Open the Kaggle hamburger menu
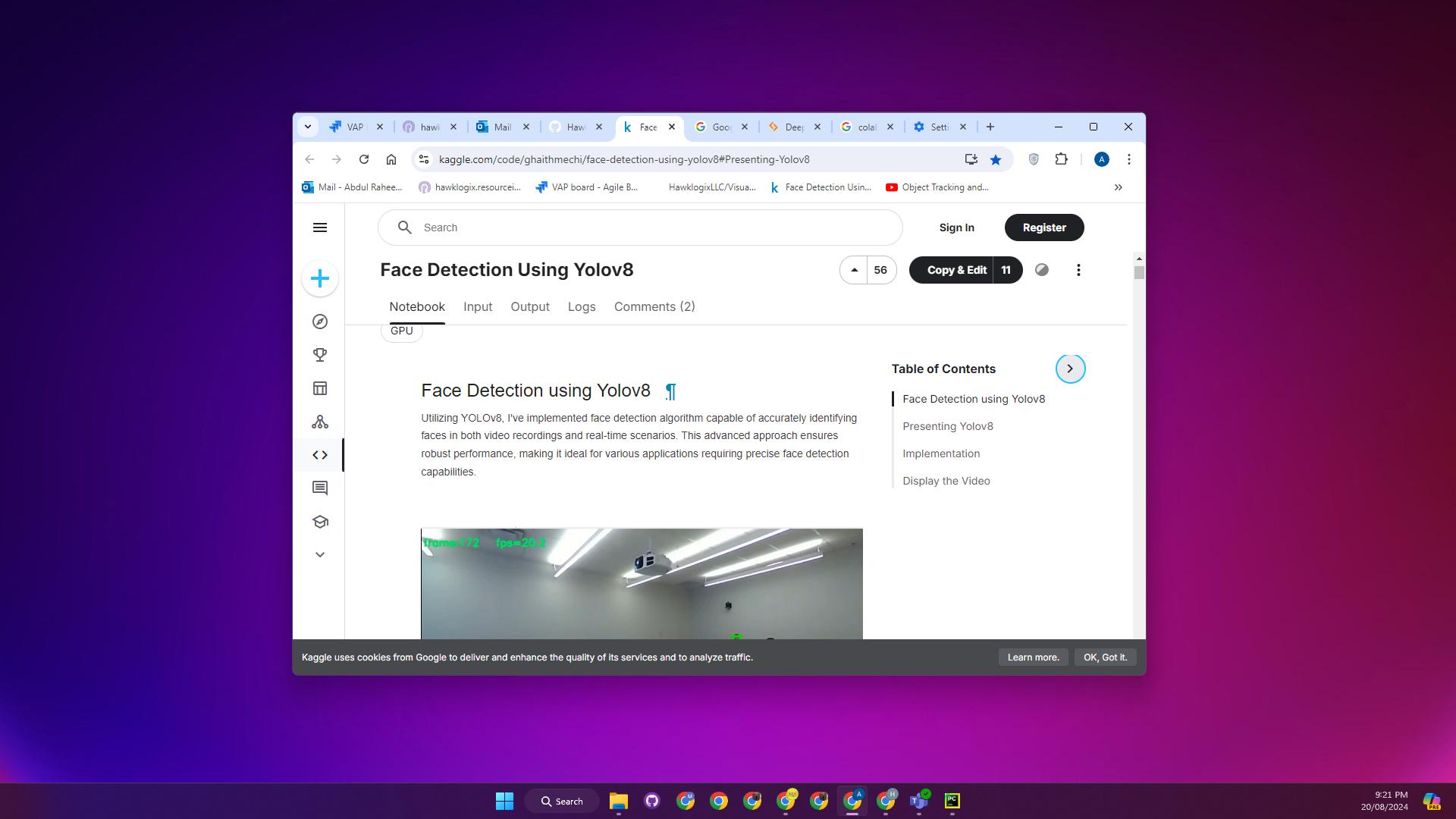The image size is (1456, 819). (x=320, y=227)
